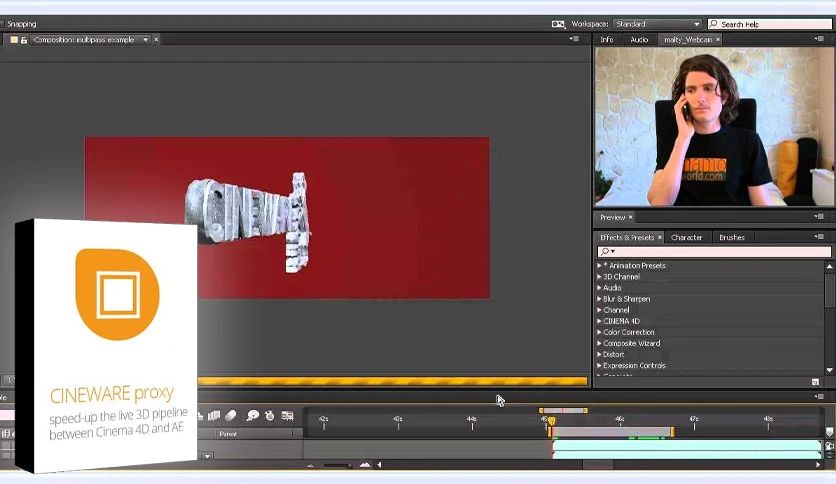Open the Composition panel options menu

[x=574, y=39]
